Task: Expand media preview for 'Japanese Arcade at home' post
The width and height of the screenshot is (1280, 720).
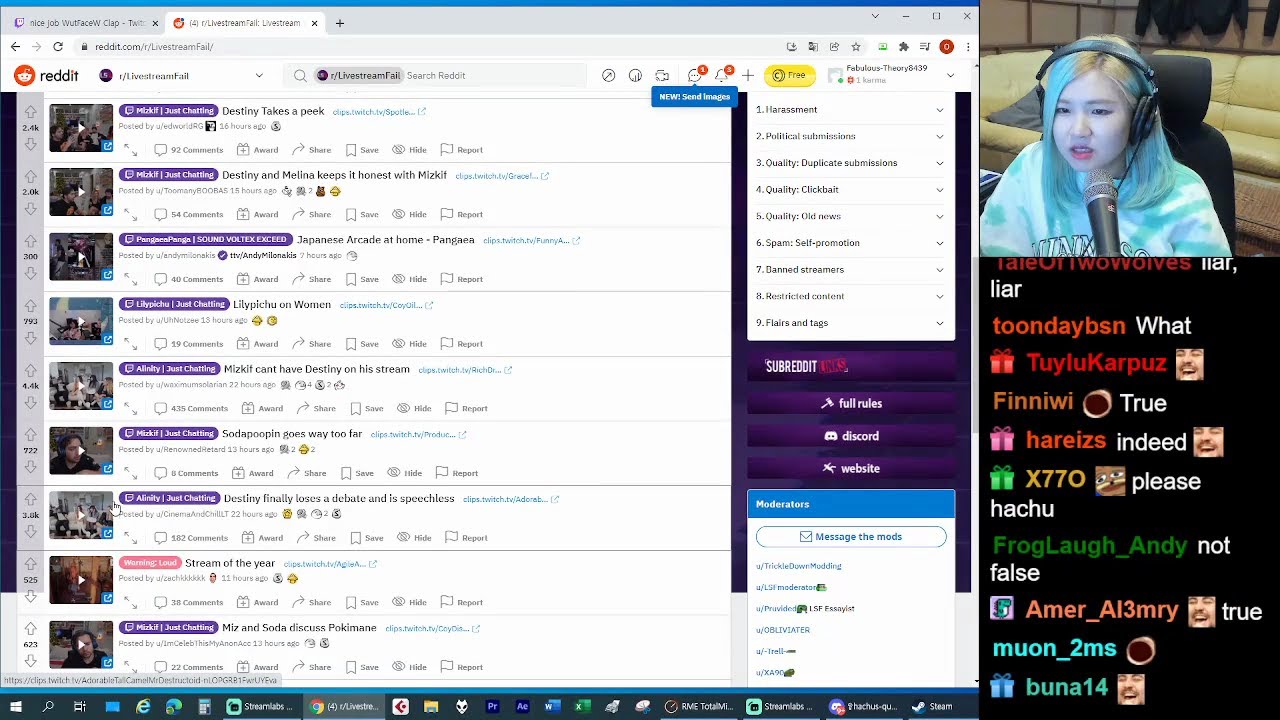Action: [x=130, y=279]
